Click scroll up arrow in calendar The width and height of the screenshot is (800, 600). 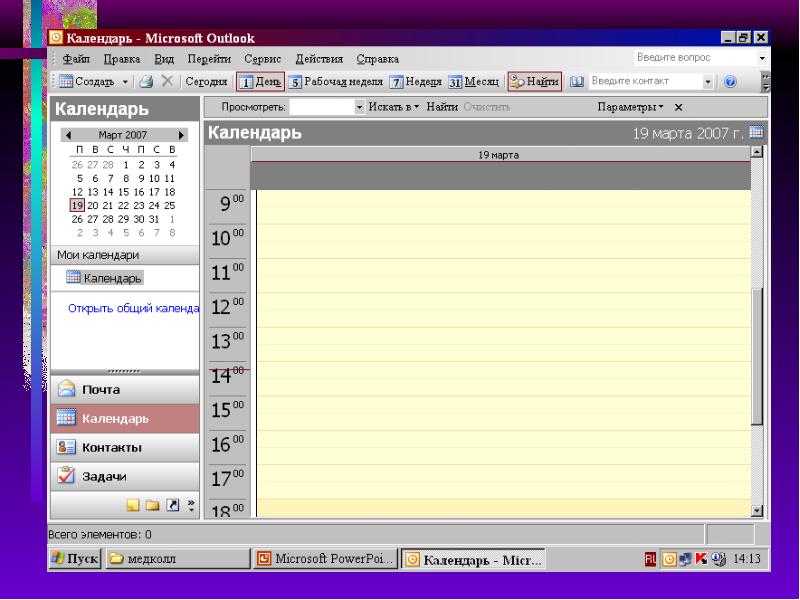click(757, 152)
